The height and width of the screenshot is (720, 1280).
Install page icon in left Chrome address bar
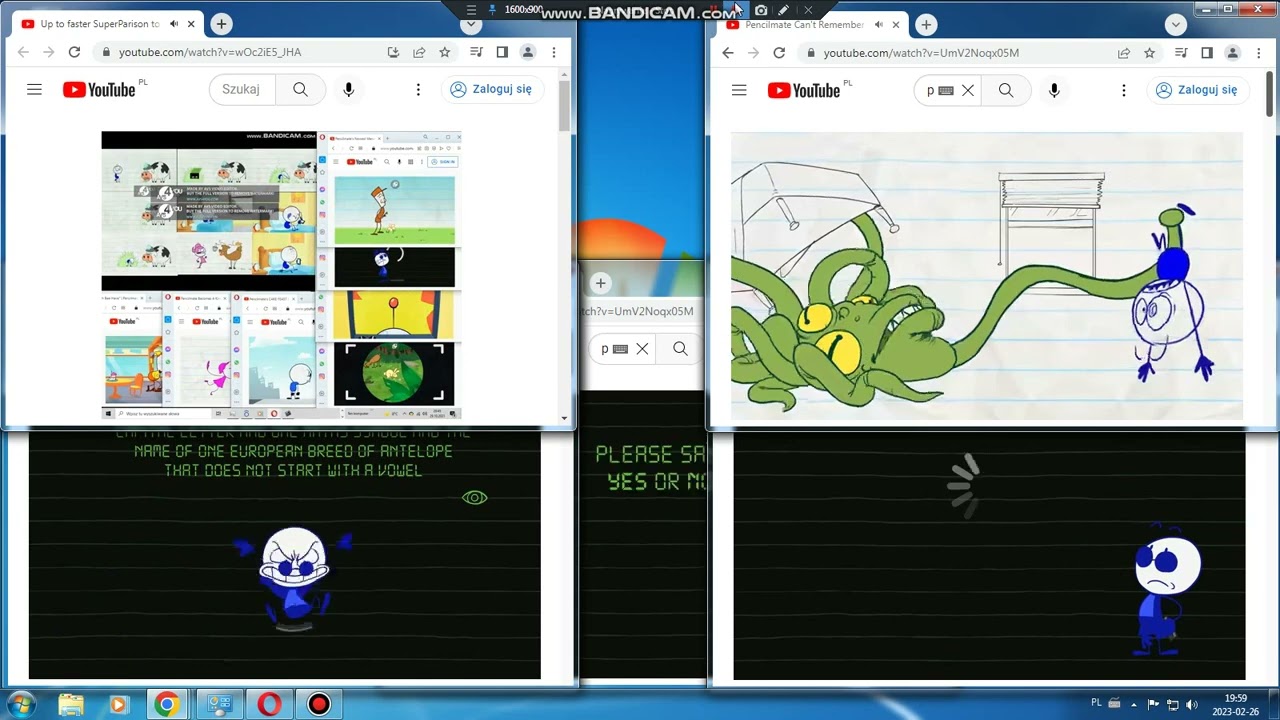[393, 52]
